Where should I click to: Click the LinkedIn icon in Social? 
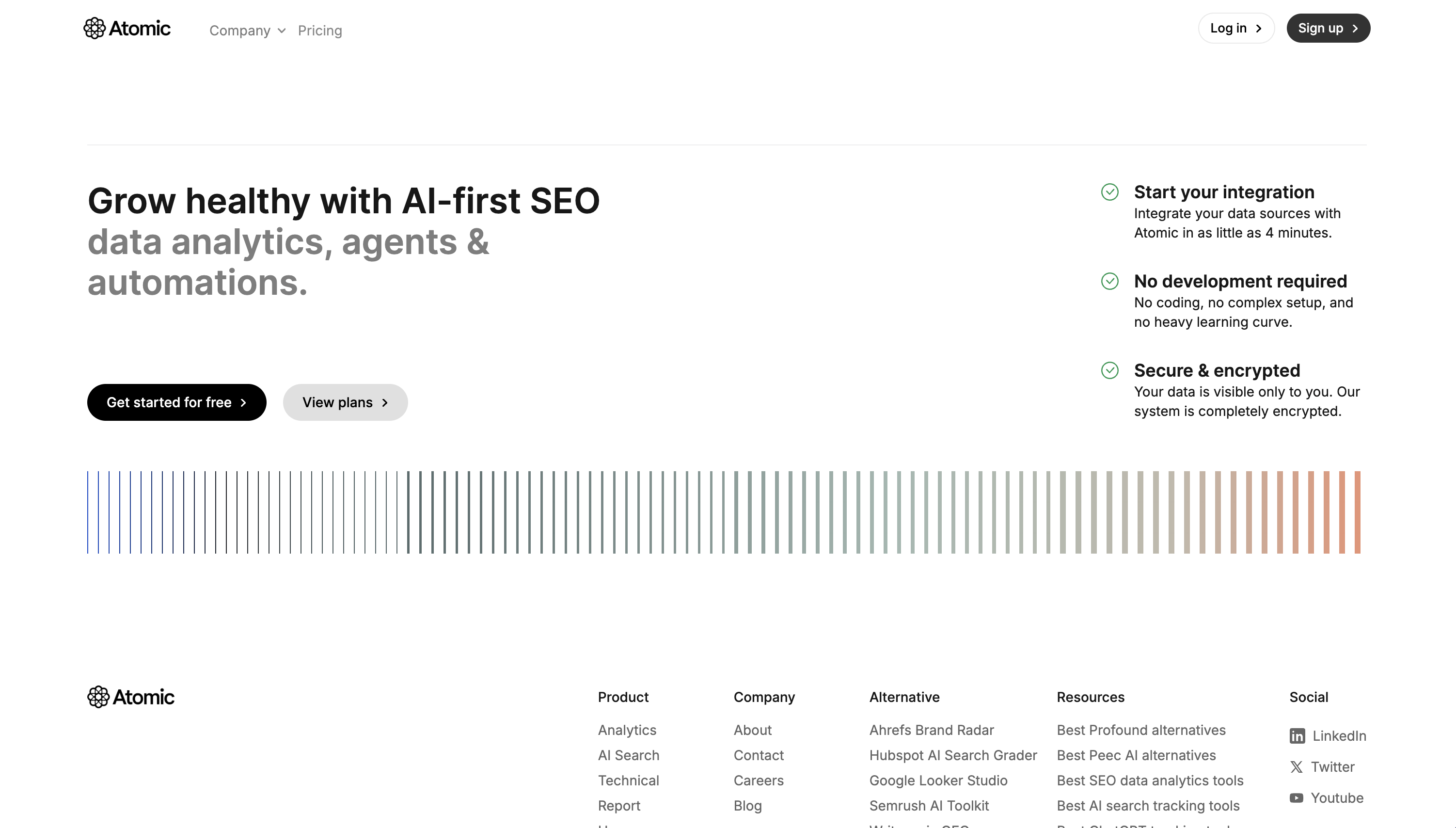pos(1297,736)
